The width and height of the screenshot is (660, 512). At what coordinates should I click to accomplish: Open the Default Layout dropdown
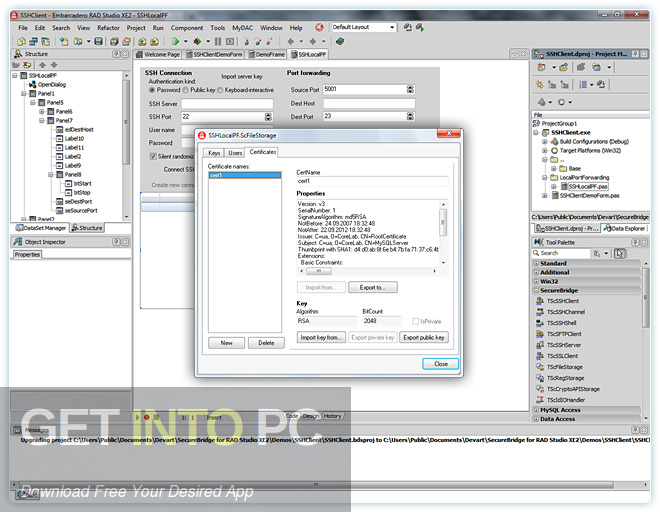(392, 27)
